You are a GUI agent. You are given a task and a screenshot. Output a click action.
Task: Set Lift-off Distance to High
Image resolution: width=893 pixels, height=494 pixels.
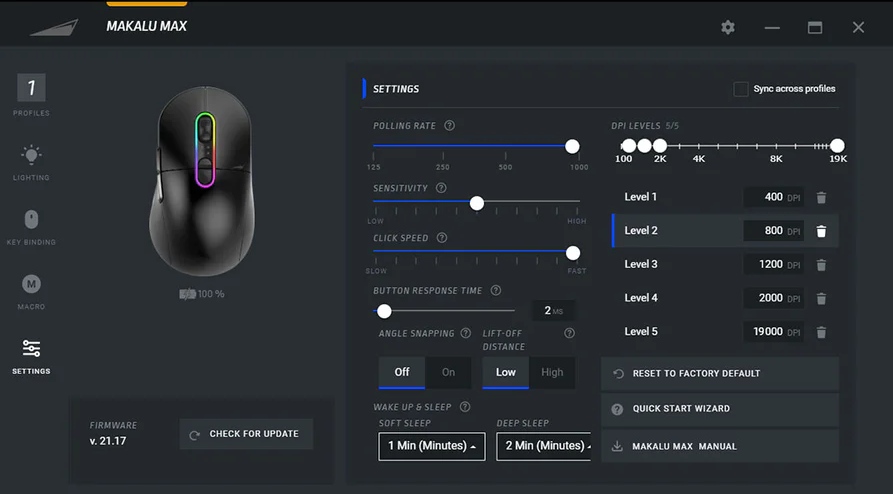[x=552, y=372]
